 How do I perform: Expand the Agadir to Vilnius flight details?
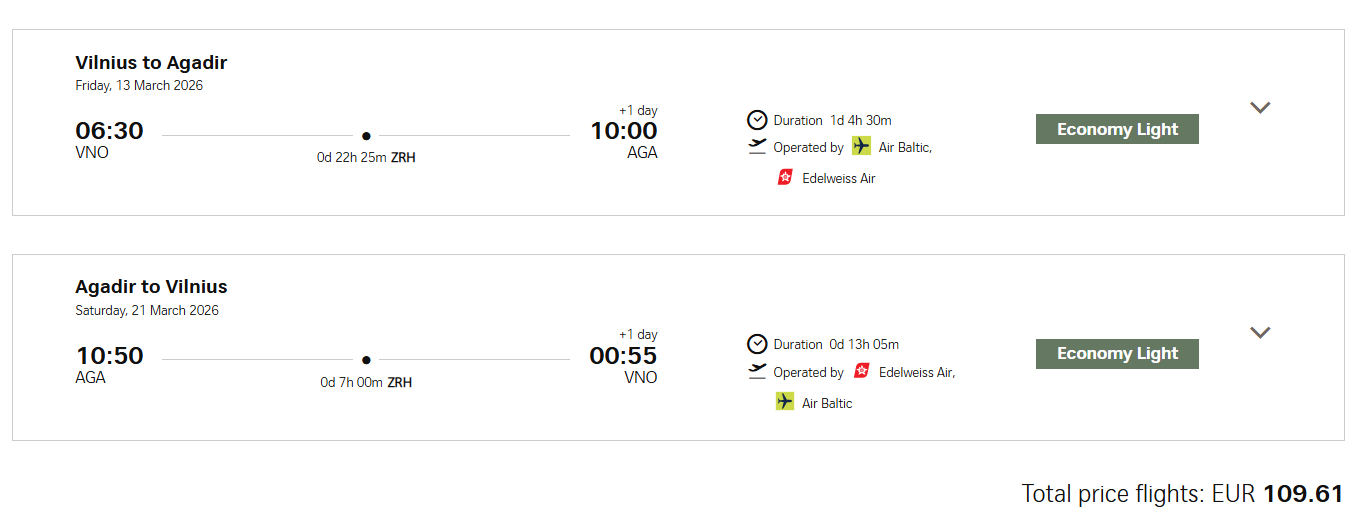[1260, 333]
